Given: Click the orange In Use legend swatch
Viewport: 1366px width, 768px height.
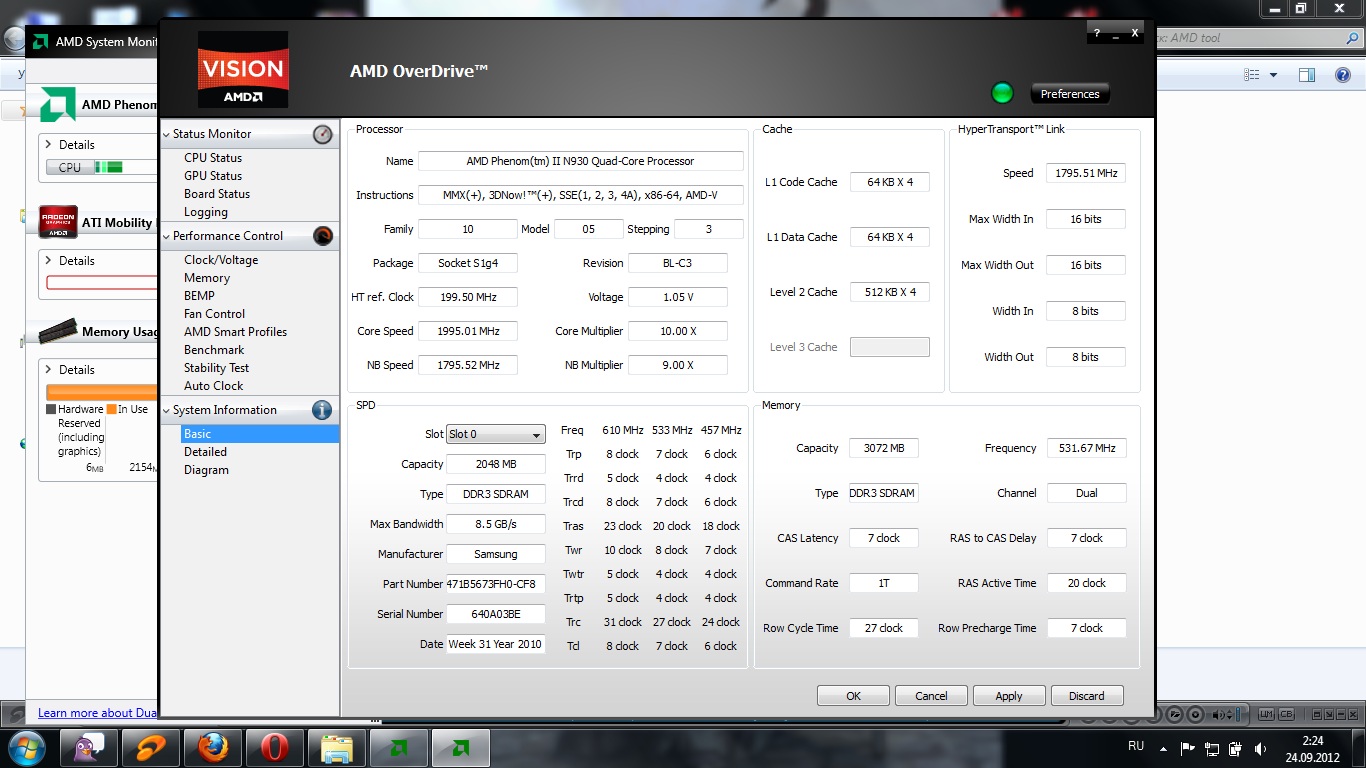Looking at the screenshot, I should (111, 409).
